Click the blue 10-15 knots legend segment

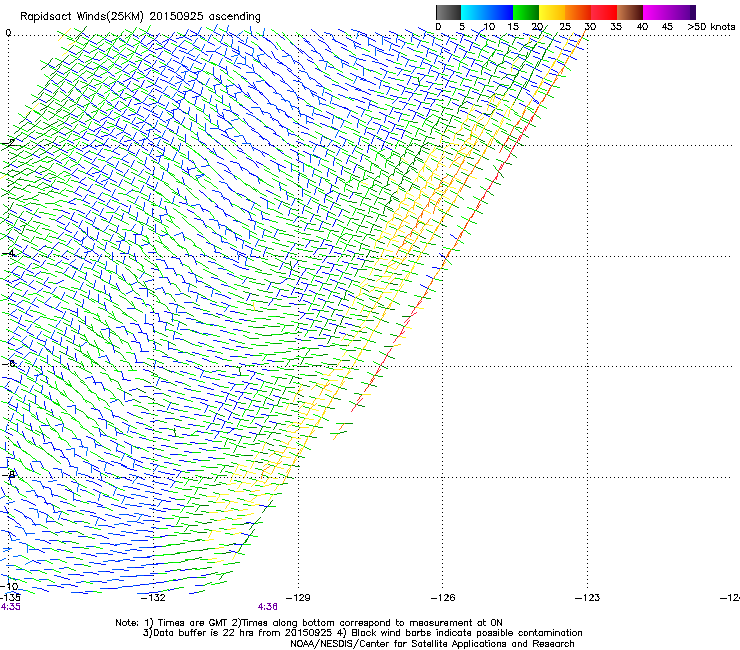click(500, 12)
